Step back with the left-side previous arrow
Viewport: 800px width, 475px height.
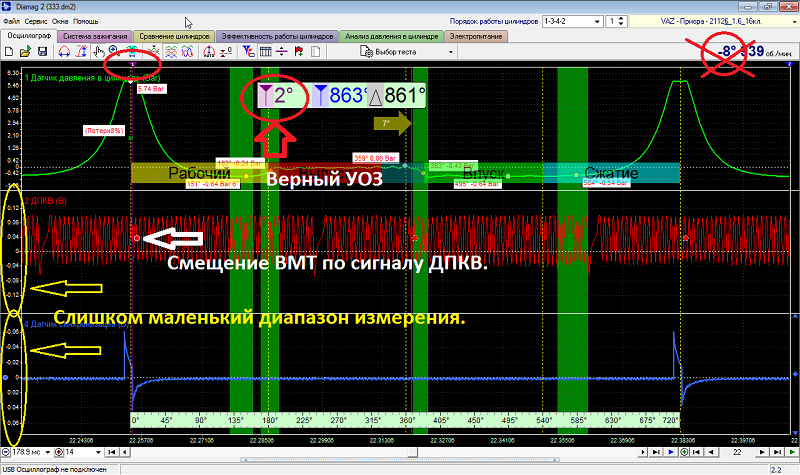(124, 452)
